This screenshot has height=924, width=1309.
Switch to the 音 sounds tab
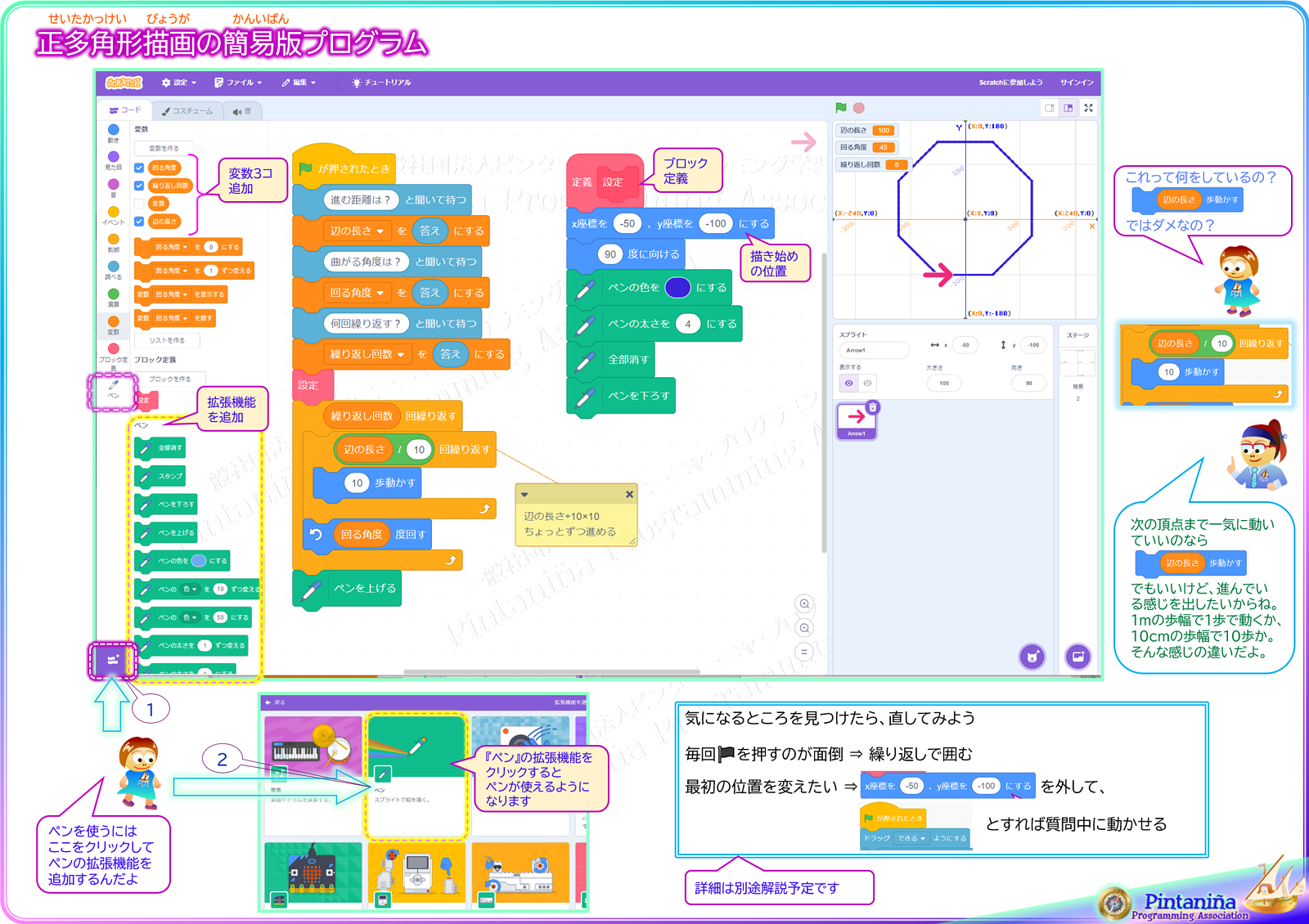(242, 111)
